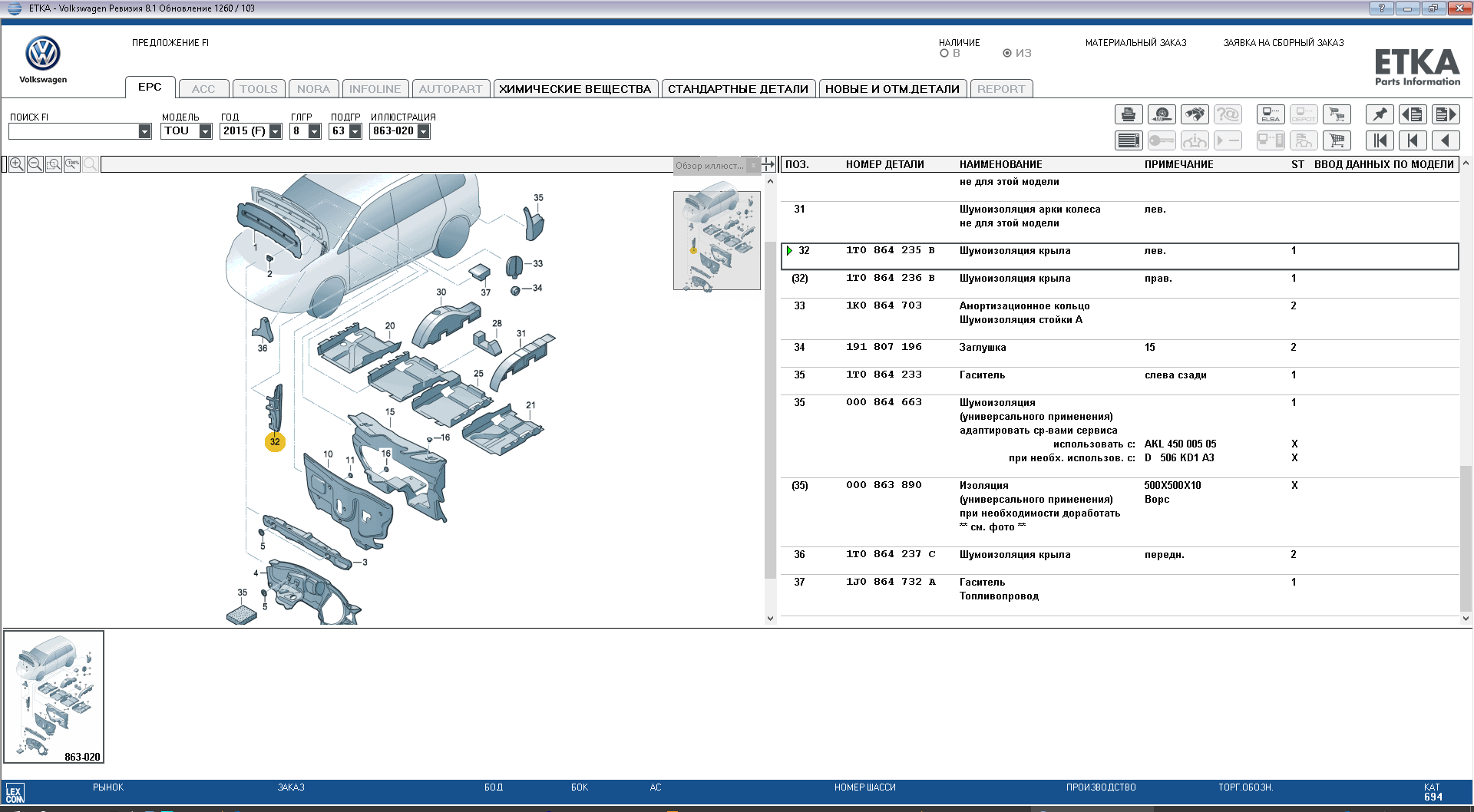Click the 863-020 illustration thumbnail at bottom

54,697
